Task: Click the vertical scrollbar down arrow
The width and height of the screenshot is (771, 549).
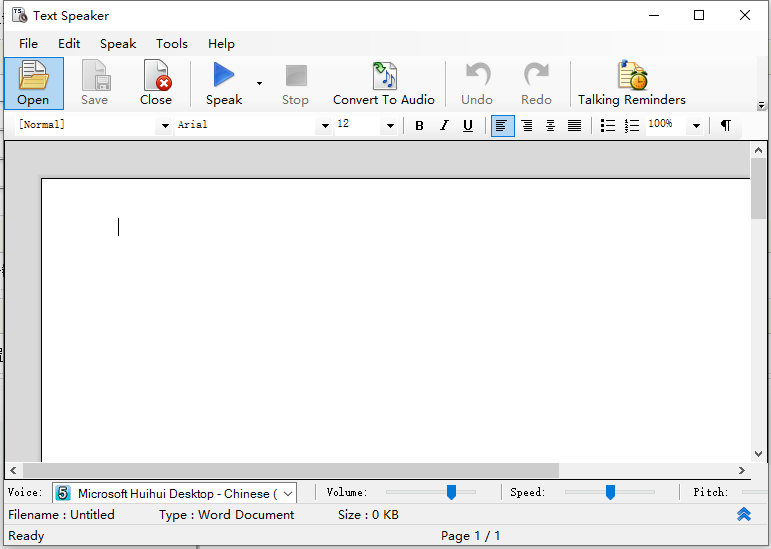Action: [758, 454]
